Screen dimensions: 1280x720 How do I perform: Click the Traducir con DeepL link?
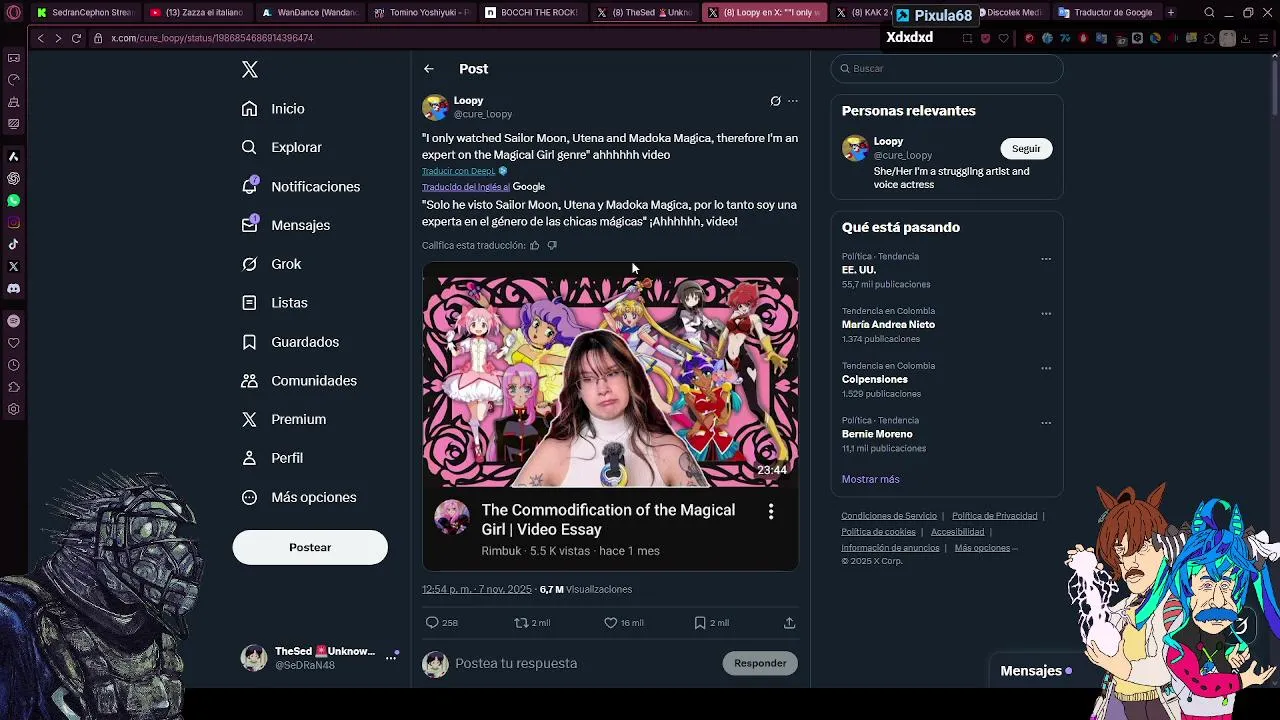(x=458, y=171)
